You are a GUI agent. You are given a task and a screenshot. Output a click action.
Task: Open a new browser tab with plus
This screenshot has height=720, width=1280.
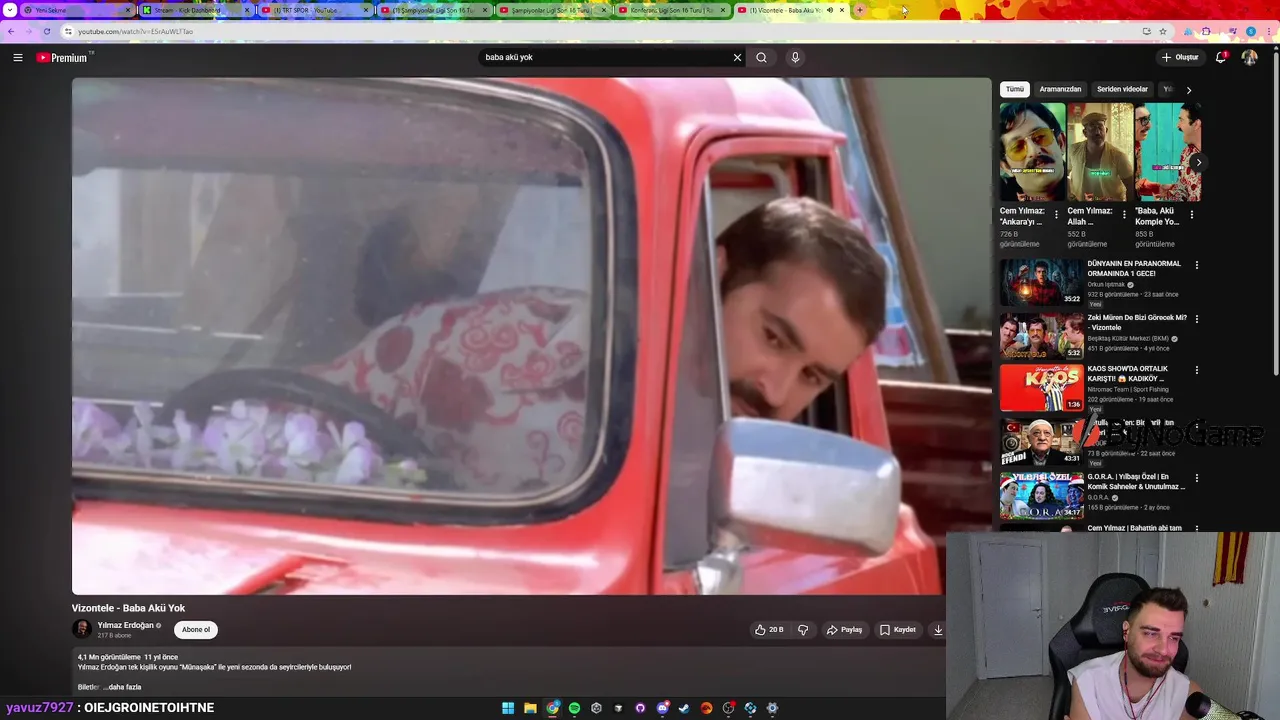[859, 10]
